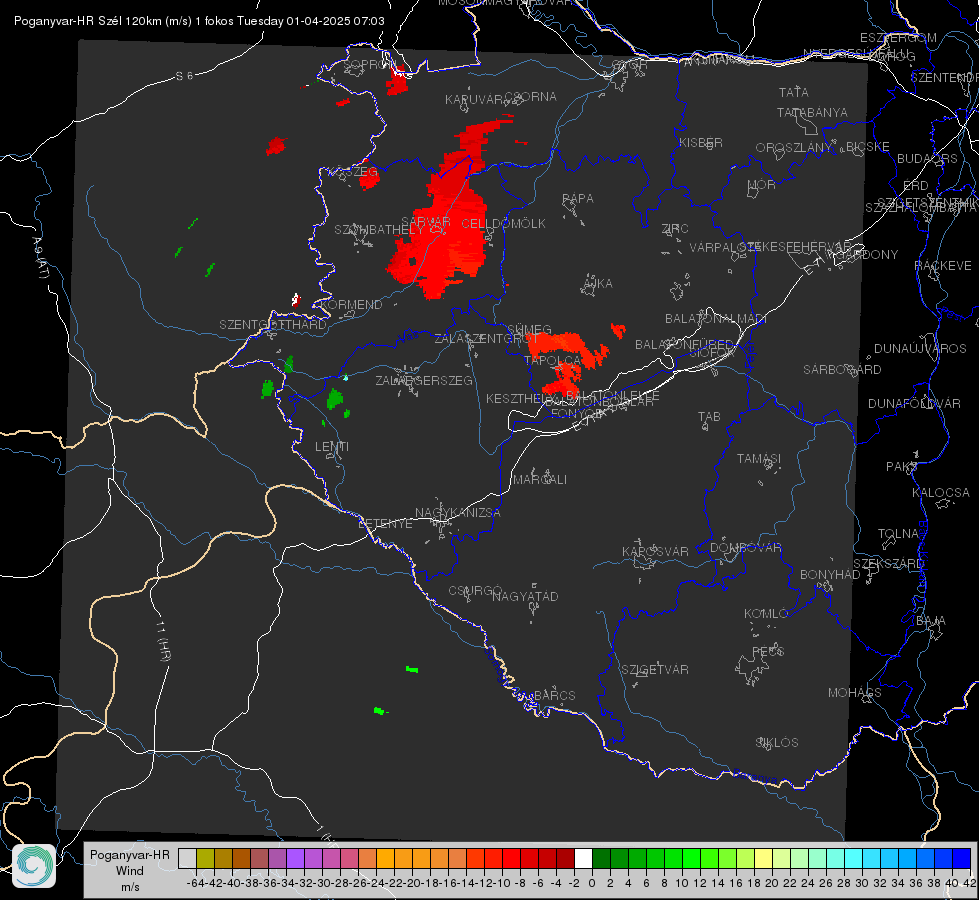The height and width of the screenshot is (900, 979).
Task: Select the olive swatch between -64 and -42
Action: tap(205, 858)
